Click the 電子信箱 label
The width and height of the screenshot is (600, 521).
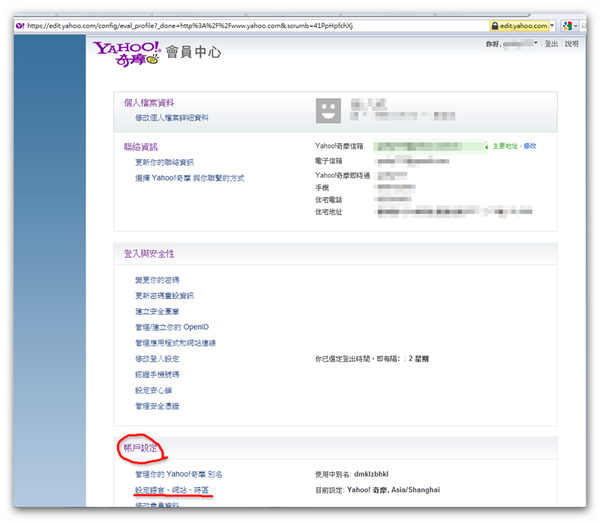(329, 161)
